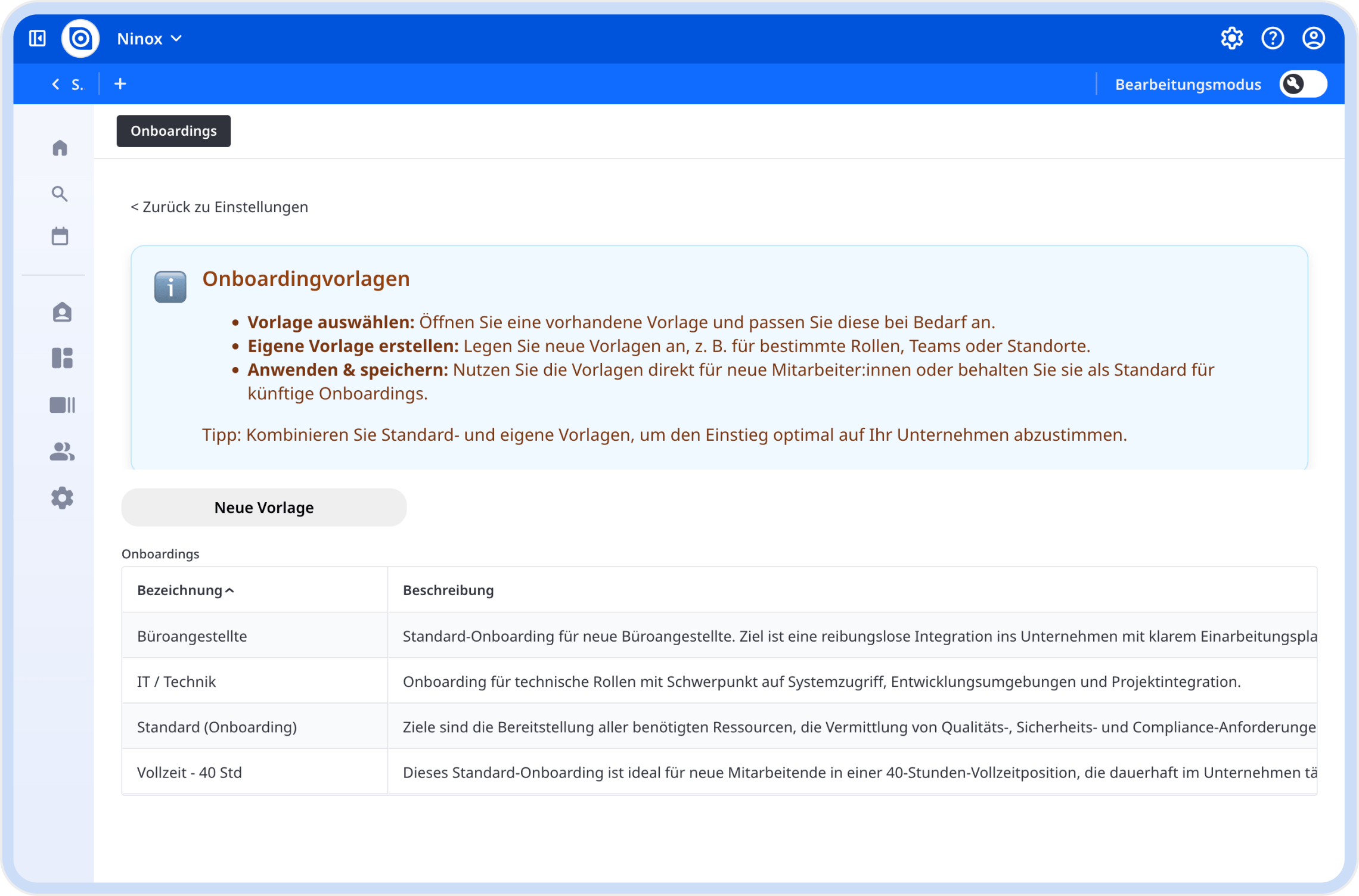The image size is (1359, 896).
Task: Follow the Zurück zu Einstellungen link
Action: pos(219,207)
